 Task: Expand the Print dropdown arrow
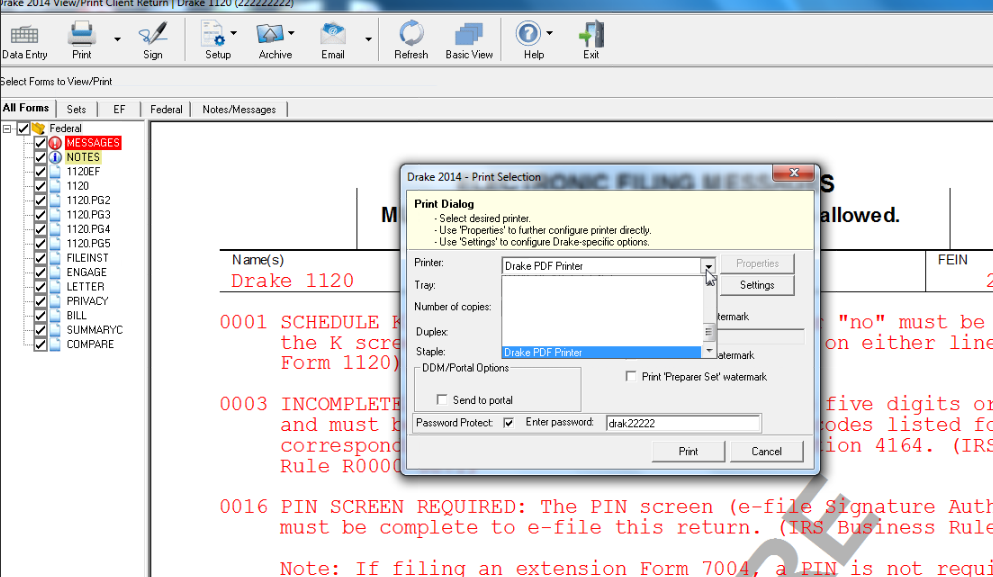click(x=117, y=39)
